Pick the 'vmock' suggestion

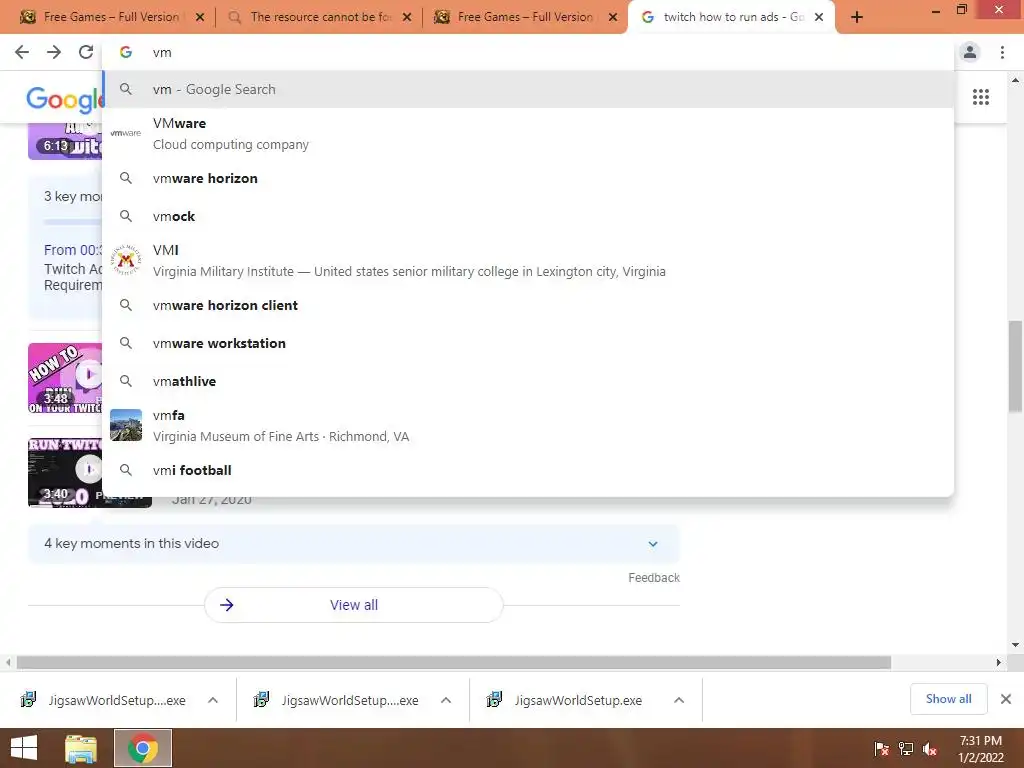528,216
